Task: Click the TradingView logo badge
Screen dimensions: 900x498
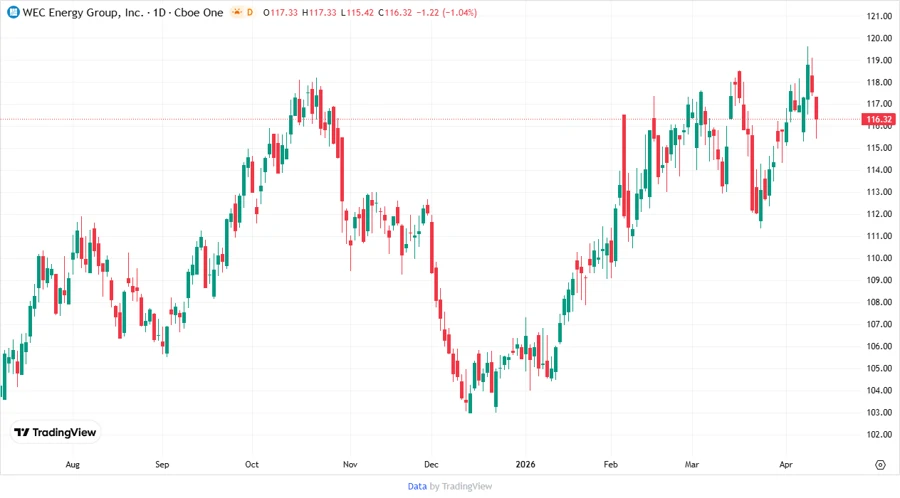Action: click(x=56, y=432)
